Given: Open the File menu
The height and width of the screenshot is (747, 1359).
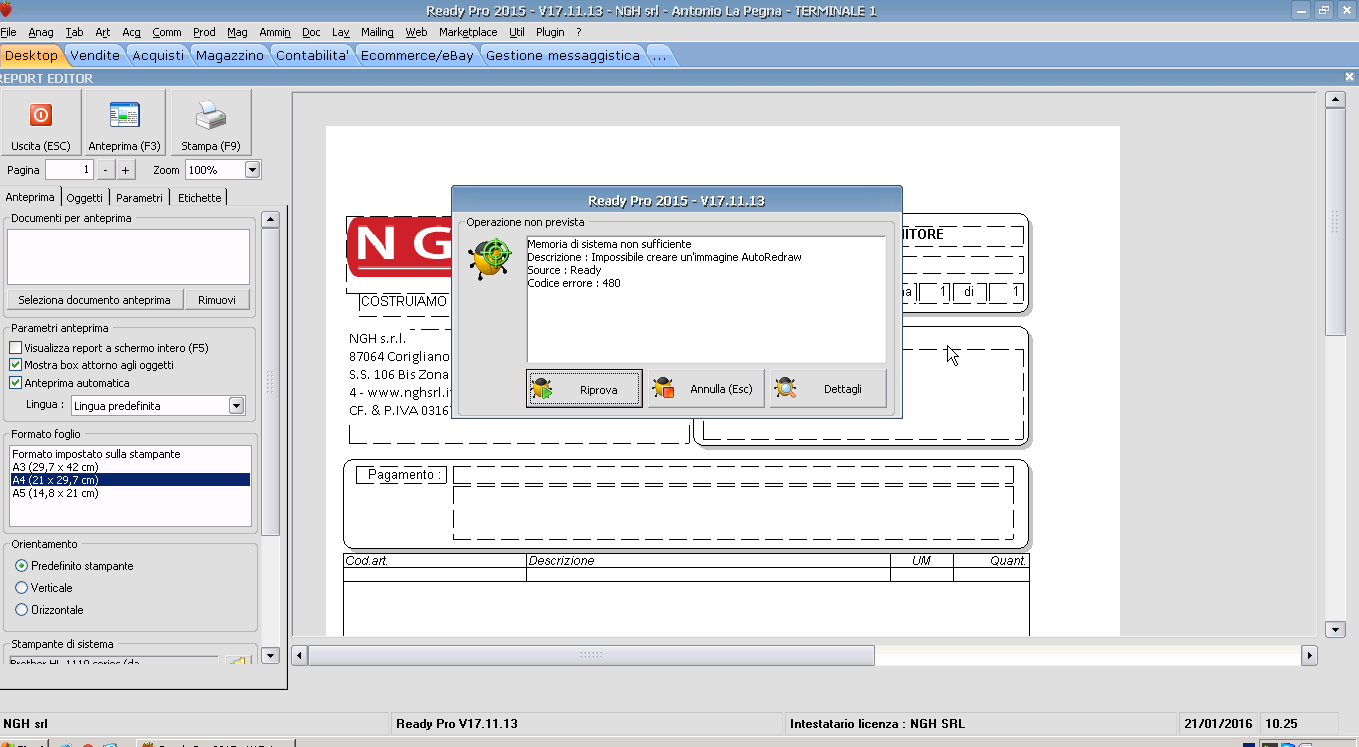Looking at the screenshot, I should 8,32.
